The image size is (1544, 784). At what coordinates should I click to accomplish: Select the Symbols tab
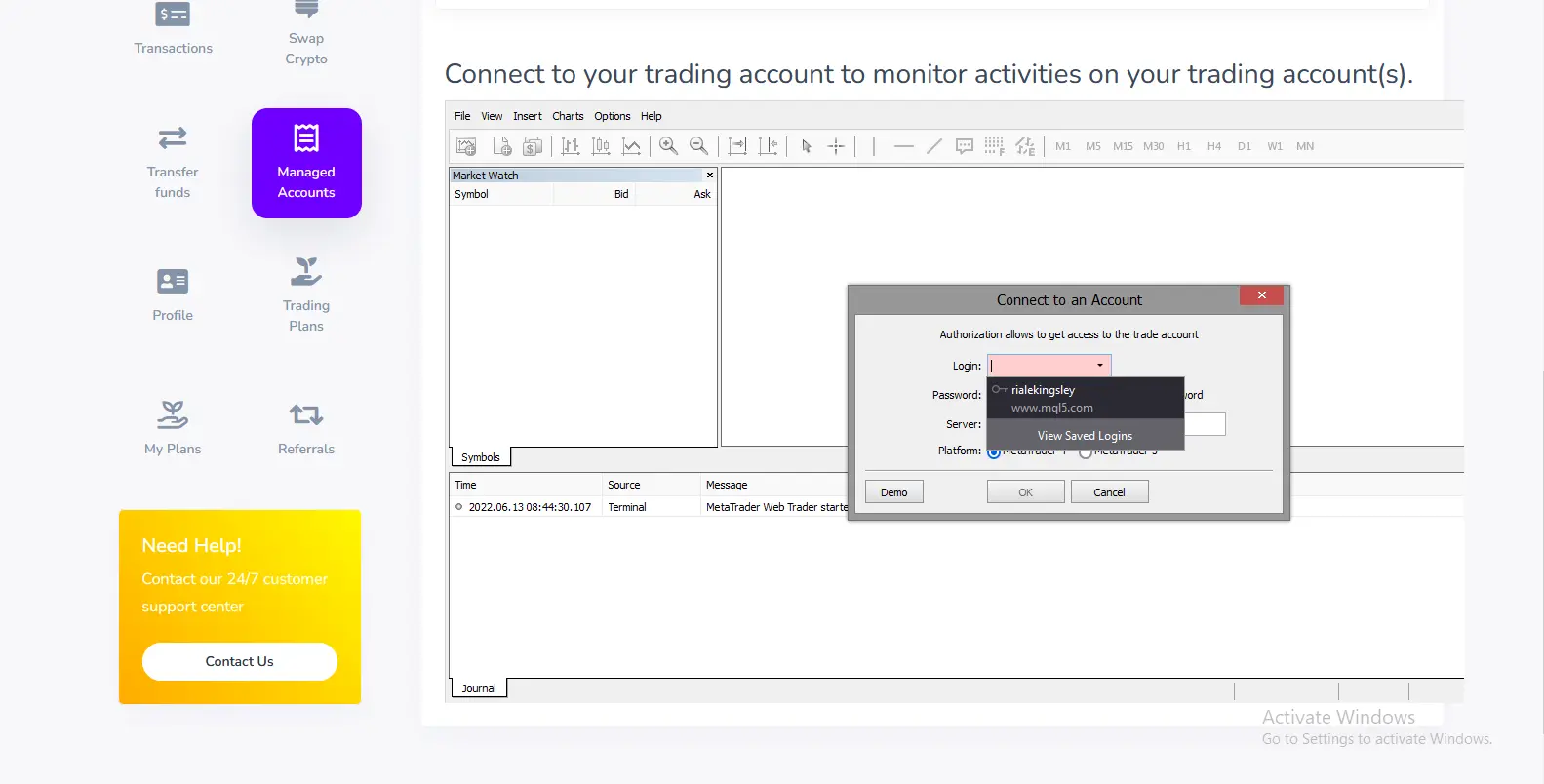tap(481, 457)
